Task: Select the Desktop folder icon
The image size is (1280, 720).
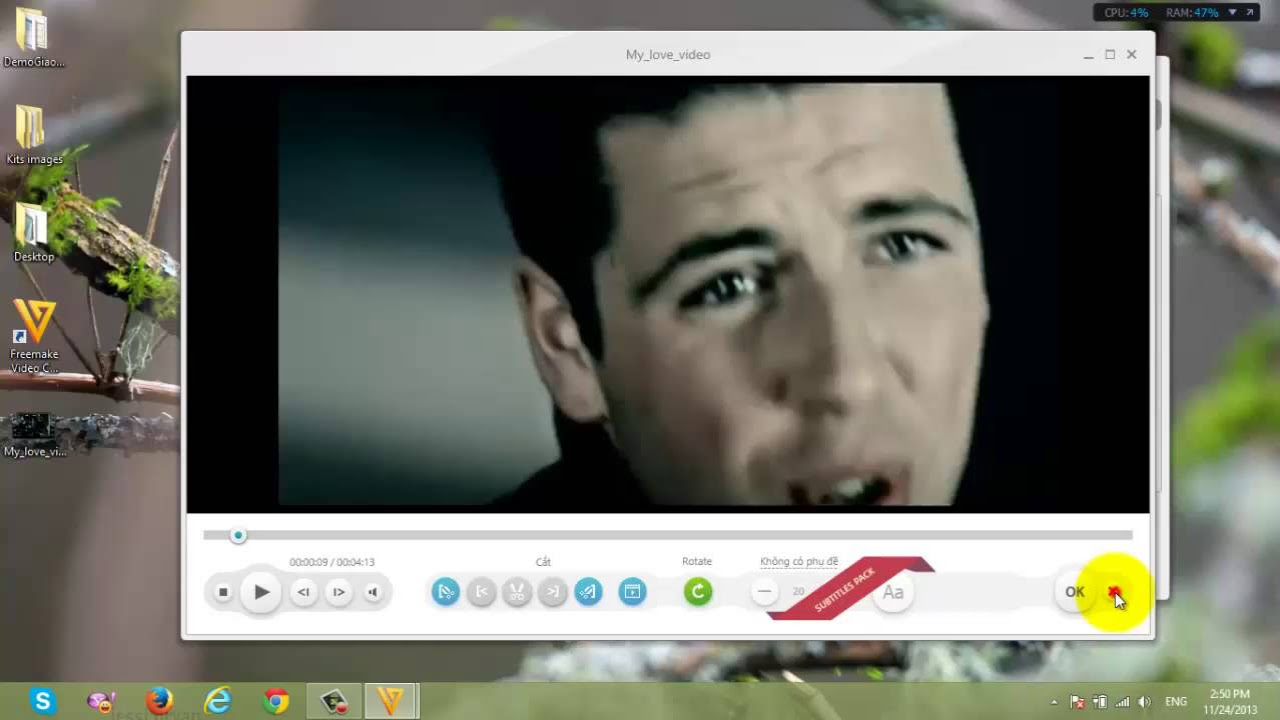Action: click(x=33, y=233)
